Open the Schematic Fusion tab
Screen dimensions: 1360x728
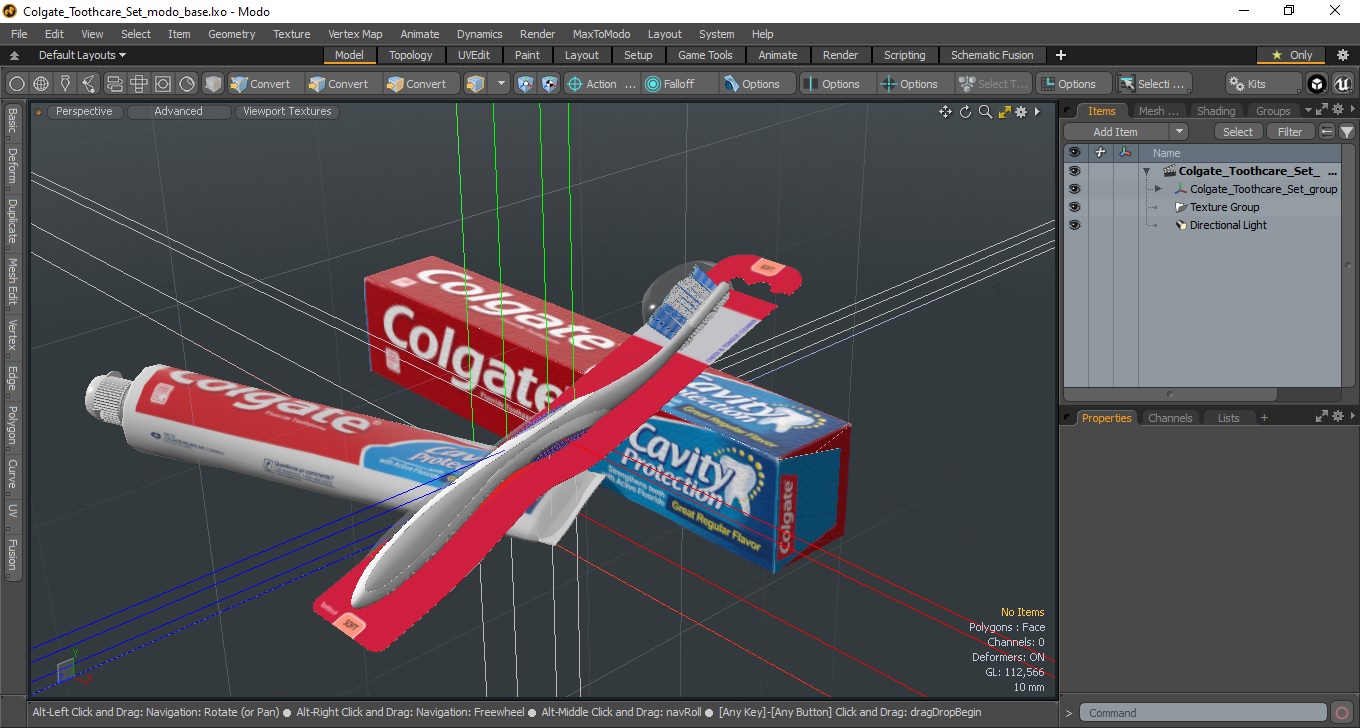992,55
